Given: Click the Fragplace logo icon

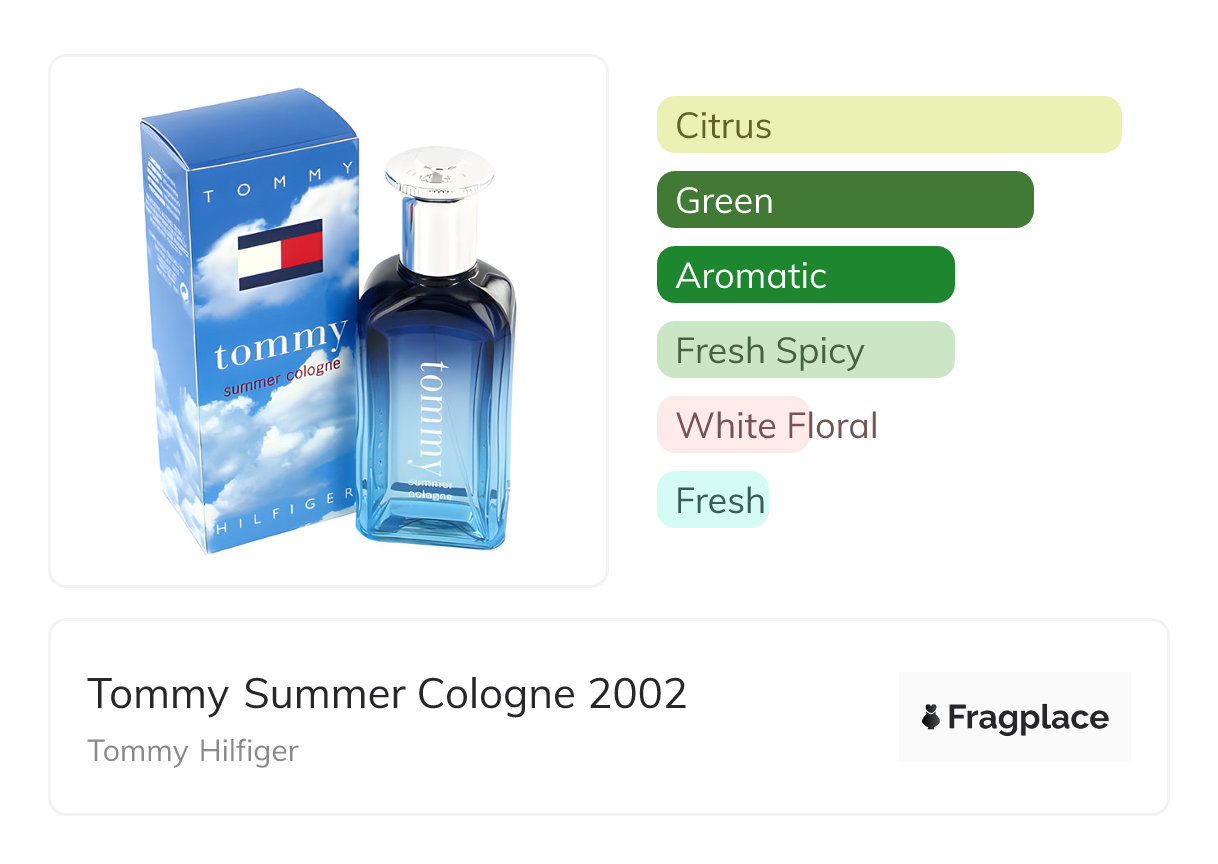Looking at the screenshot, I should (931, 717).
